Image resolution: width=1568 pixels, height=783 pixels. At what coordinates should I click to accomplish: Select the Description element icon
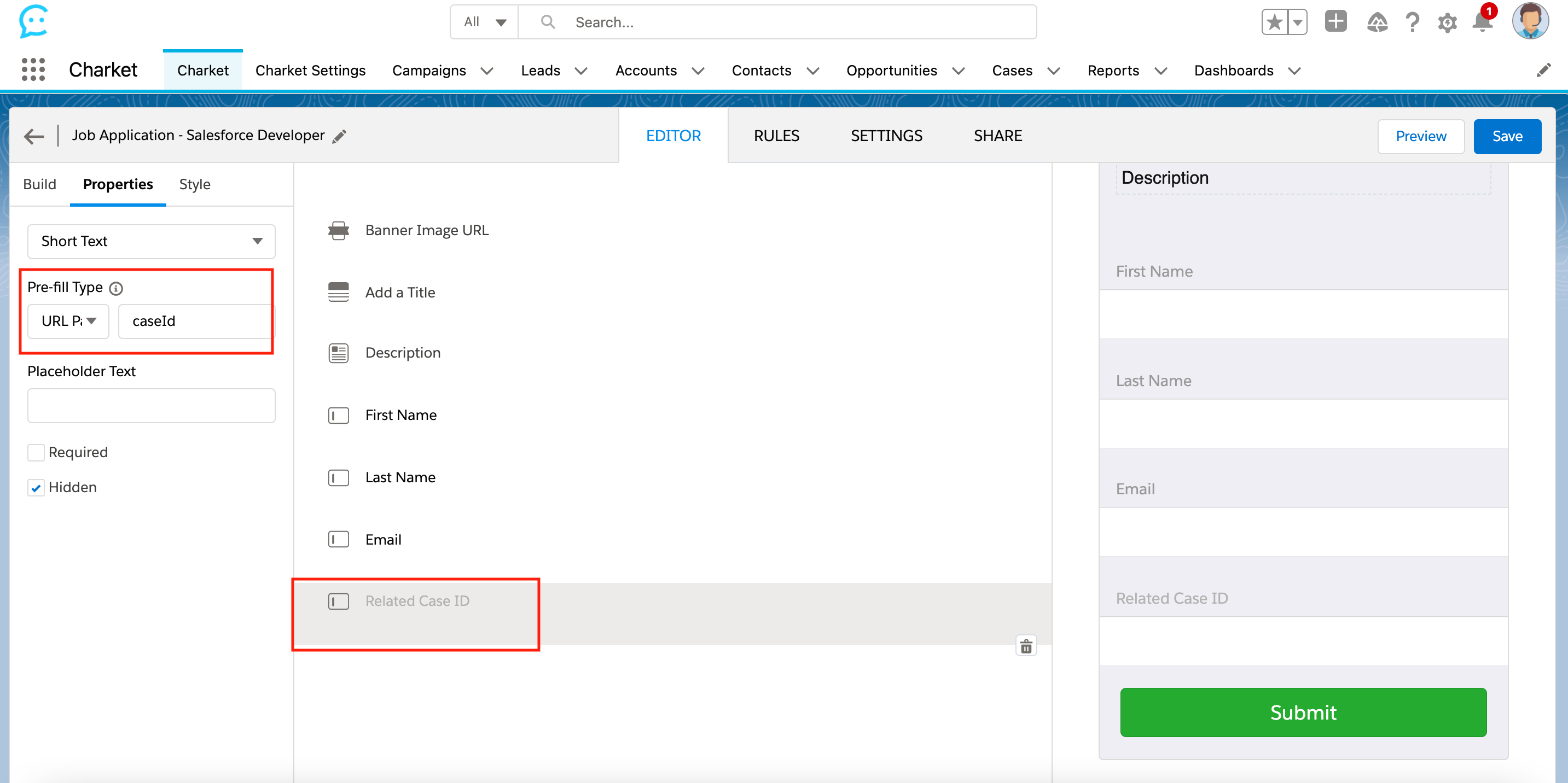[339, 353]
